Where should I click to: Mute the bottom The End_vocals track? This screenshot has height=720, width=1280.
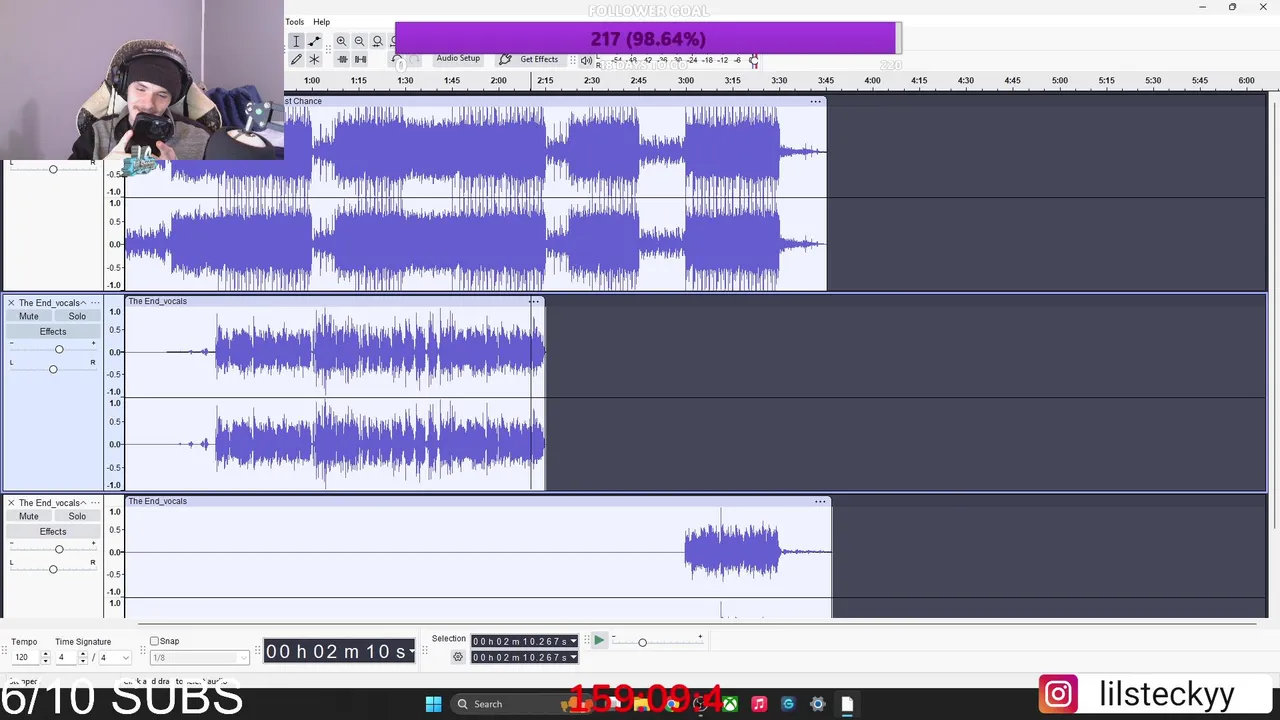[x=29, y=516]
